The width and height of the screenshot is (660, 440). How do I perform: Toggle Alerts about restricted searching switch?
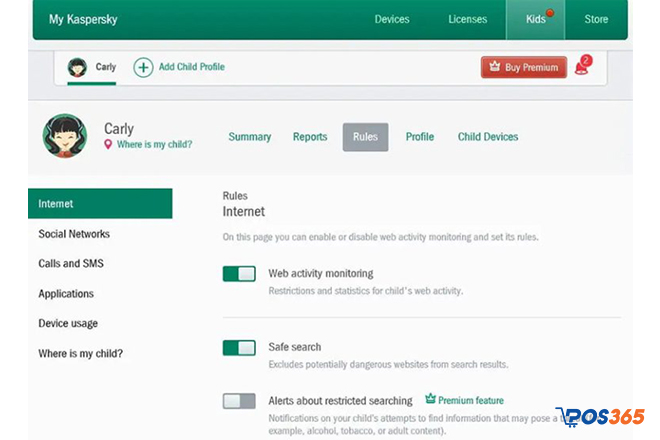click(x=239, y=401)
